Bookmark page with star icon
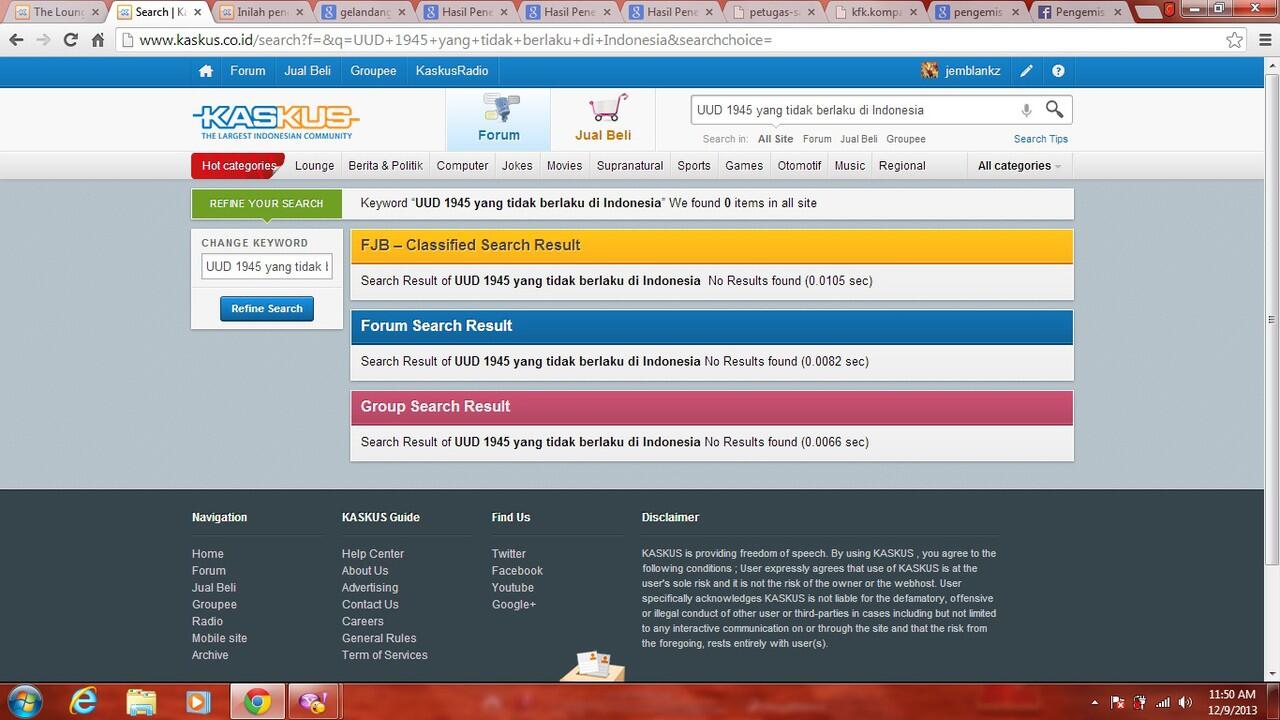1280x720 pixels. point(1235,40)
